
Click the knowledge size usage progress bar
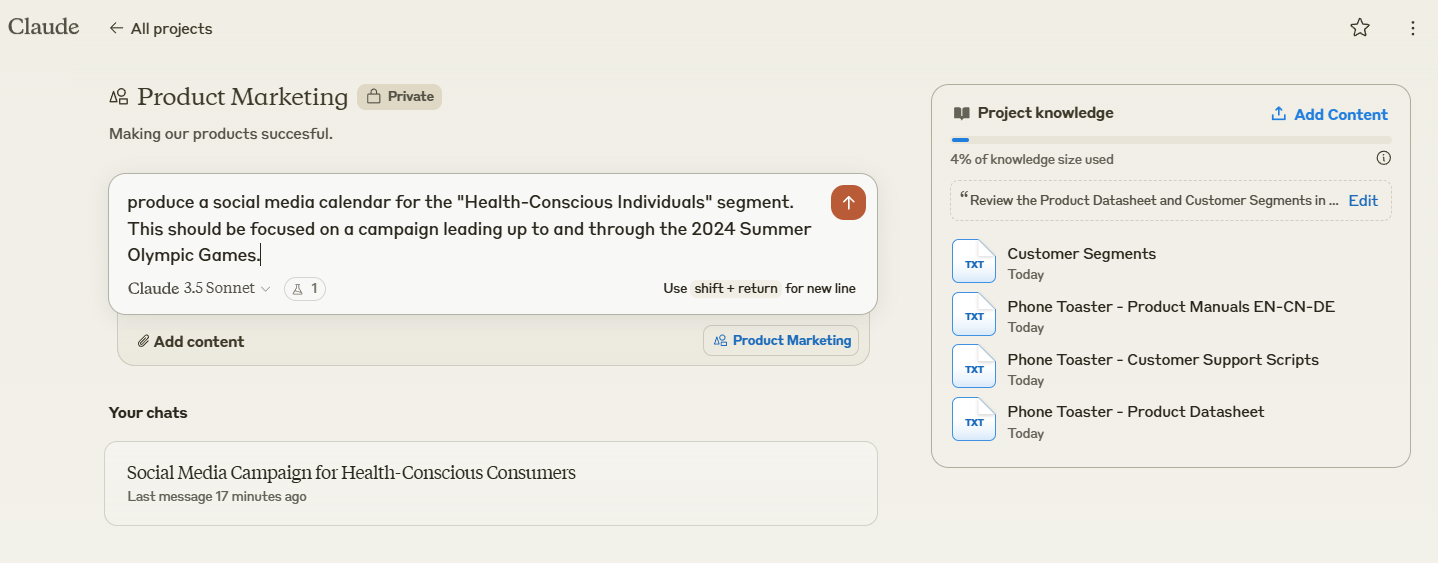click(x=1170, y=140)
